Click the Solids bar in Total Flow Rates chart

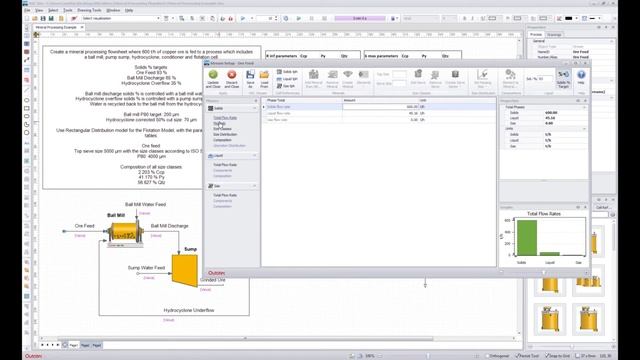point(527,238)
